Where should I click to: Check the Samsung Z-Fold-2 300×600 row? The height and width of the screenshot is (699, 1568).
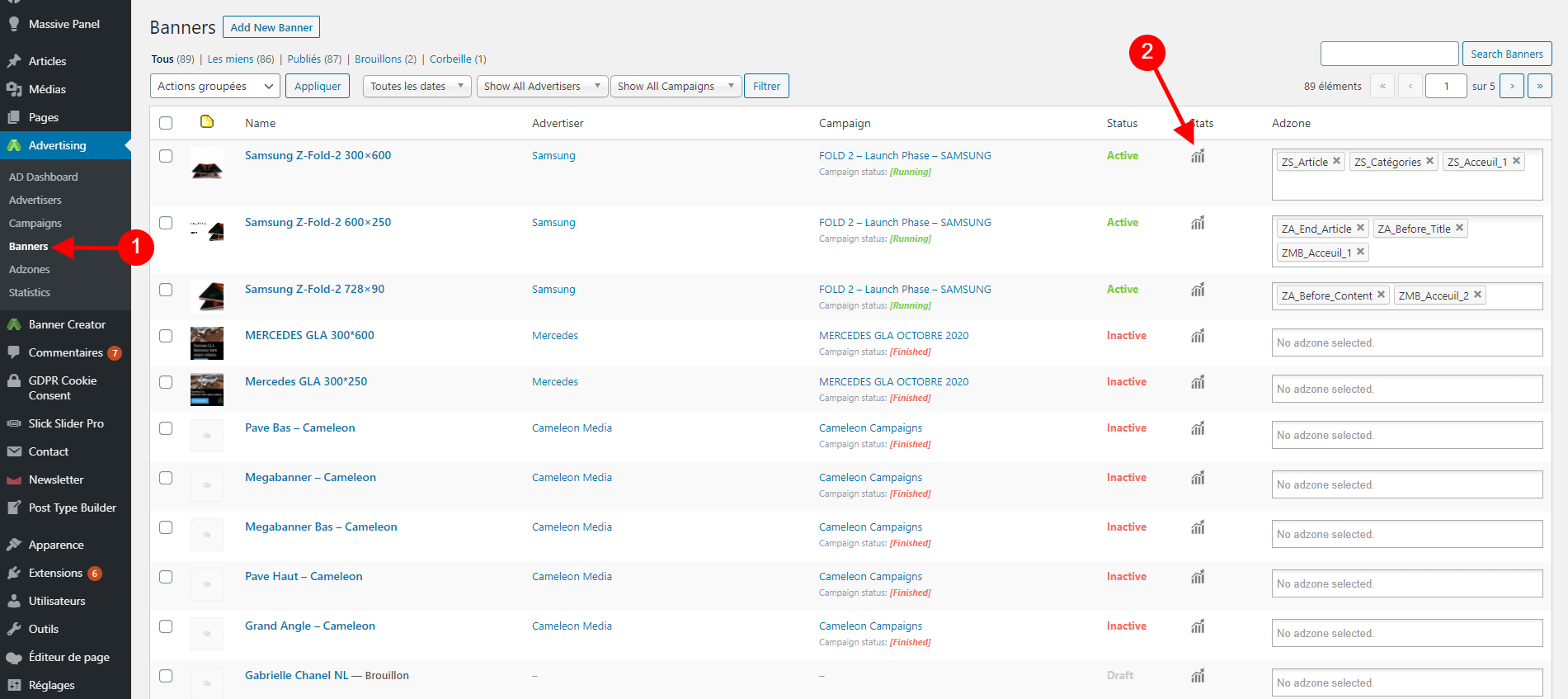pyautogui.click(x=166, y=156)
